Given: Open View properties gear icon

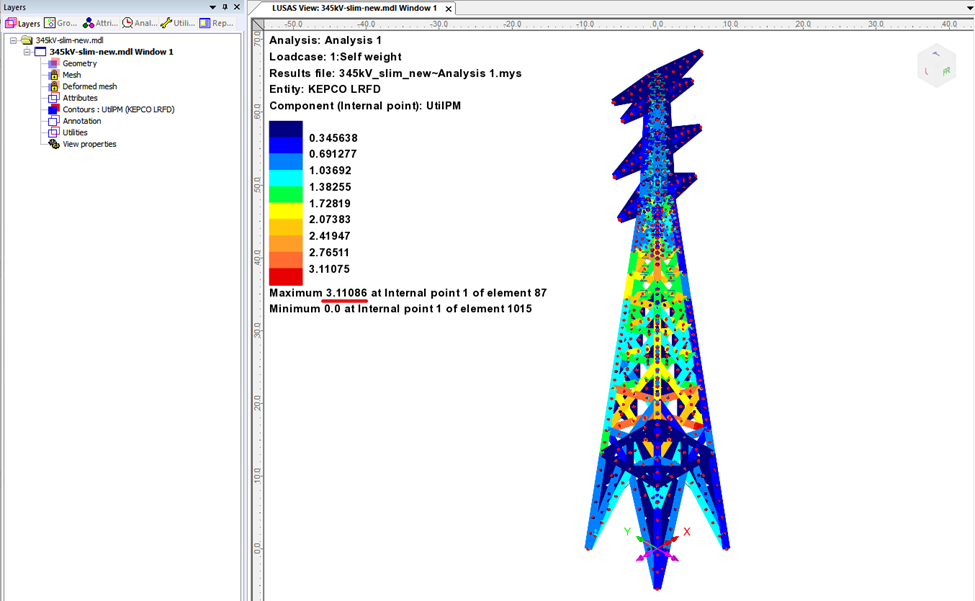Looking at the screenshot, I should point(54,144).
